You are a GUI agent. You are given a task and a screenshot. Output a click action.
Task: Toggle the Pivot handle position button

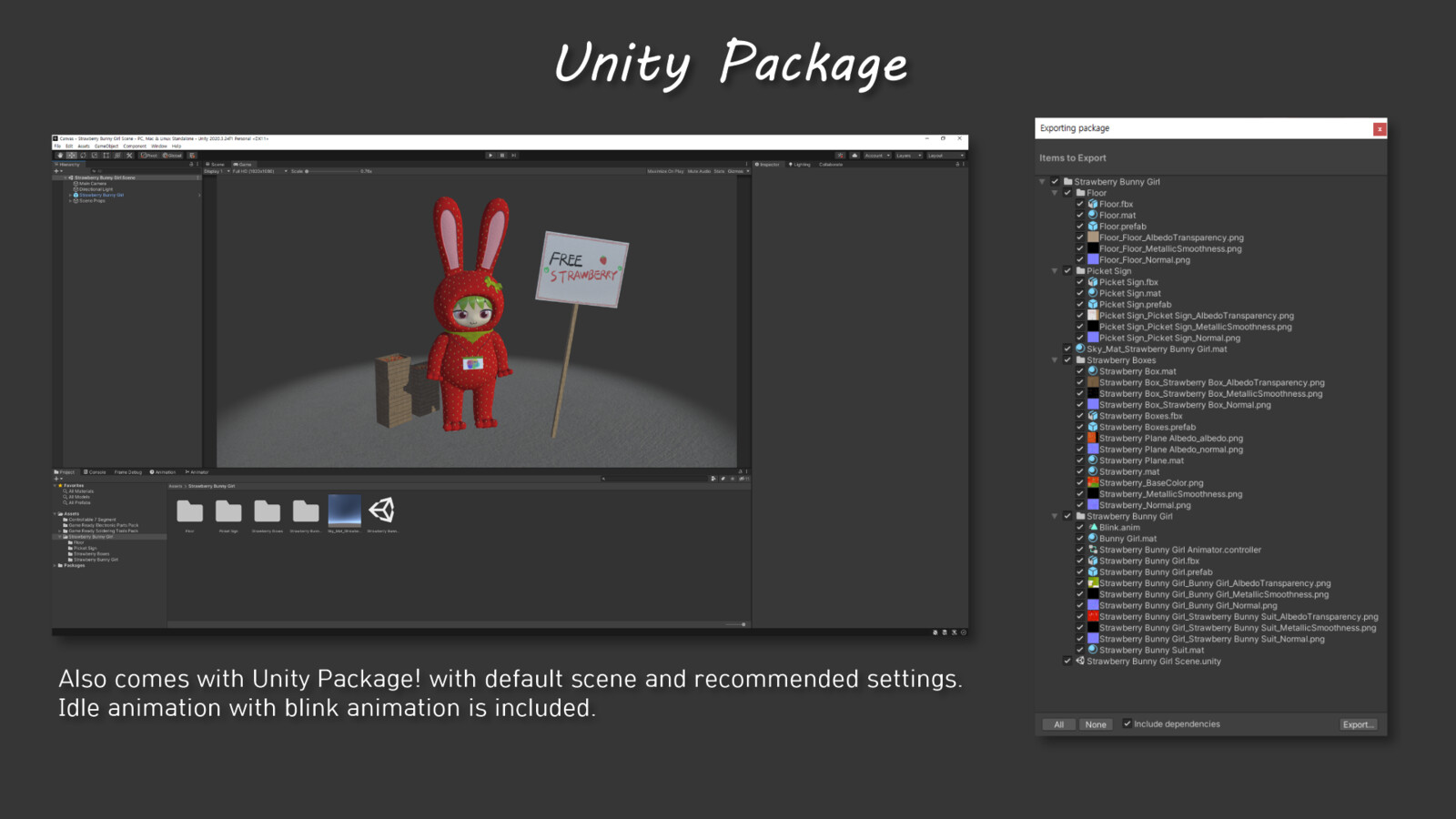[148, 156]
